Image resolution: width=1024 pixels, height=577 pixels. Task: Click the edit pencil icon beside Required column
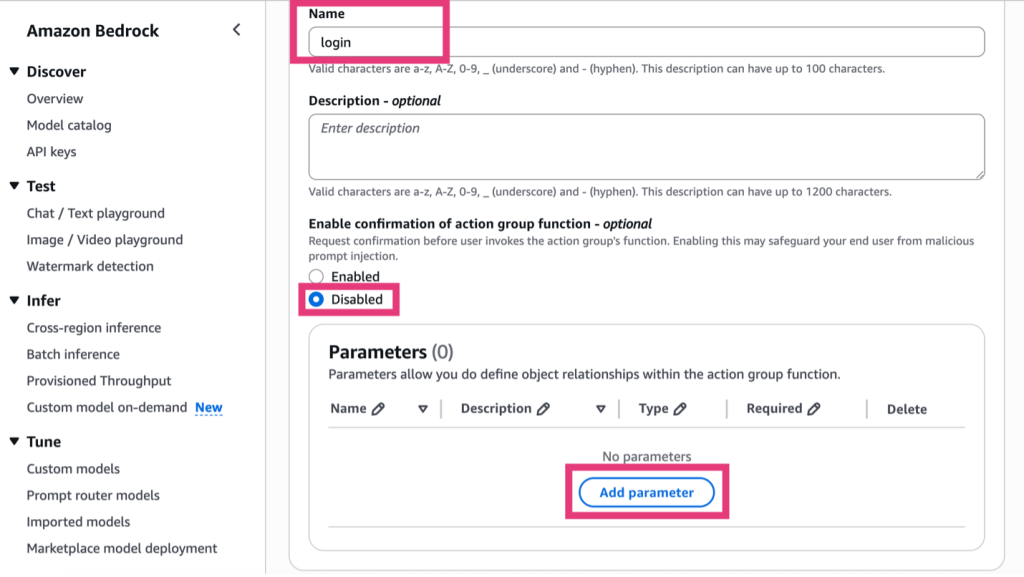click(814, 409)
